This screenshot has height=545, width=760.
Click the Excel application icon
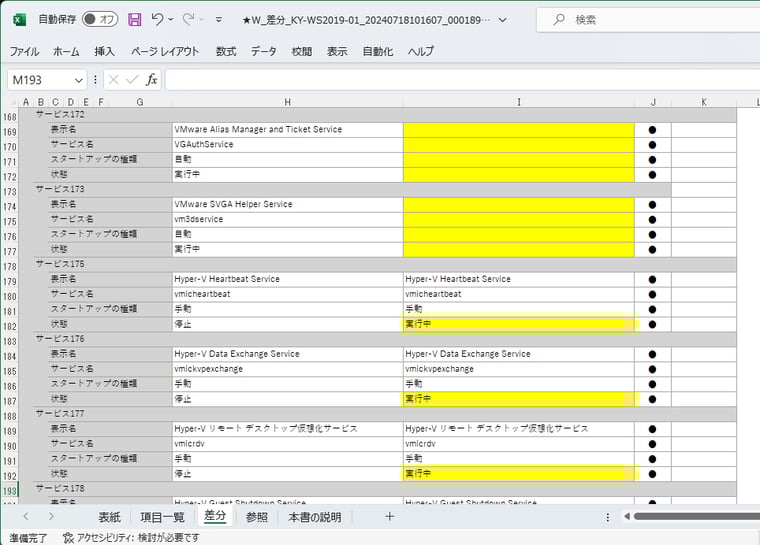click(19, 20)
